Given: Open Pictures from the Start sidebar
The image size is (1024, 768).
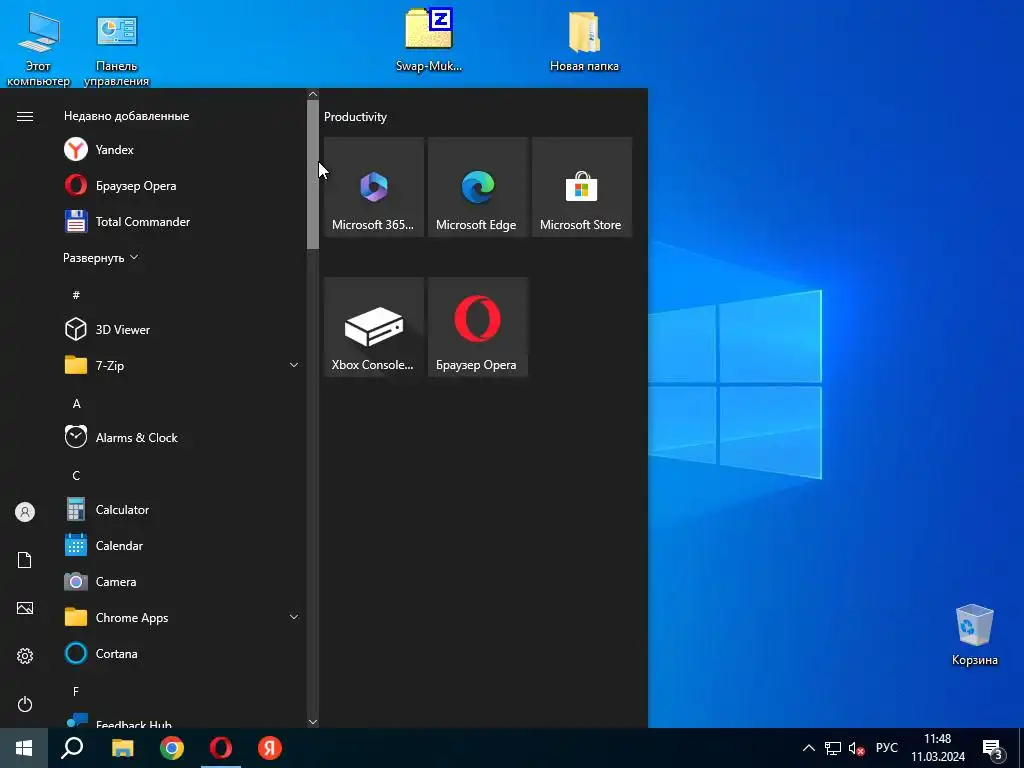Looking at the screenshot, I should [x=25, y=608].
